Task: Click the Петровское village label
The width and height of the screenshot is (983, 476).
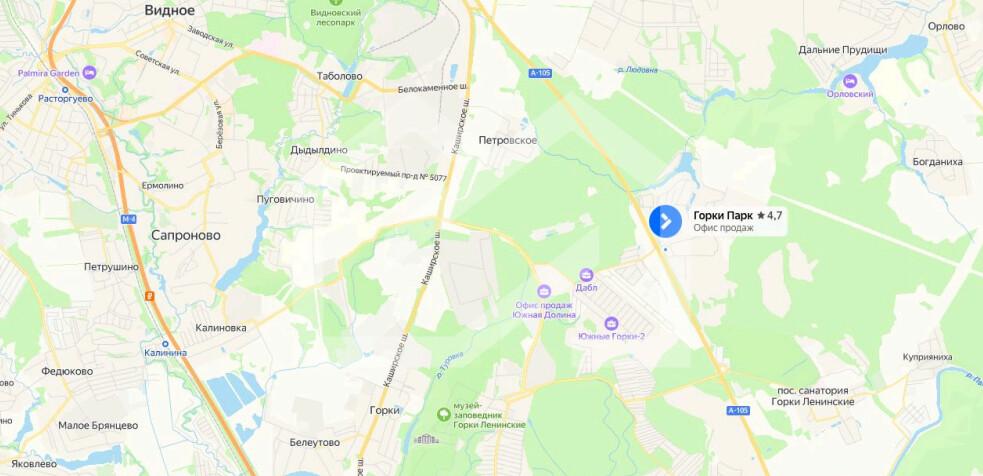Action: tap(508, 140)
